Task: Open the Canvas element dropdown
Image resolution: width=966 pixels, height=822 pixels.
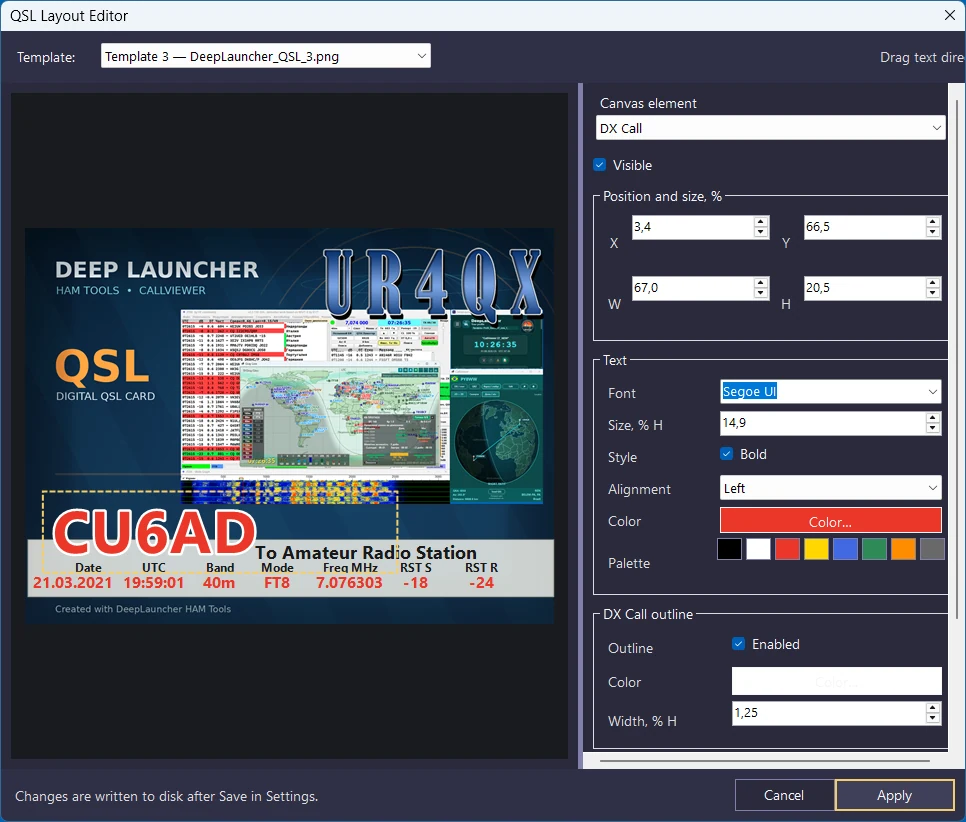Action: coord(770,128)
